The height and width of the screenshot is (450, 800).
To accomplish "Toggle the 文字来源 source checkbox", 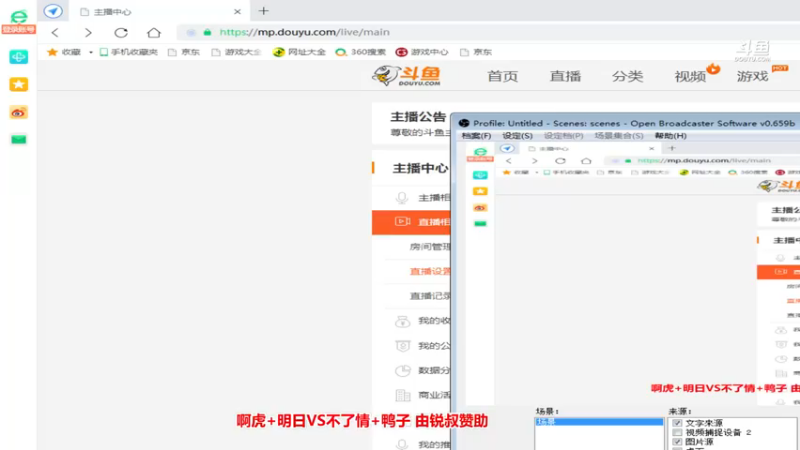I will (x=677, y=423).
